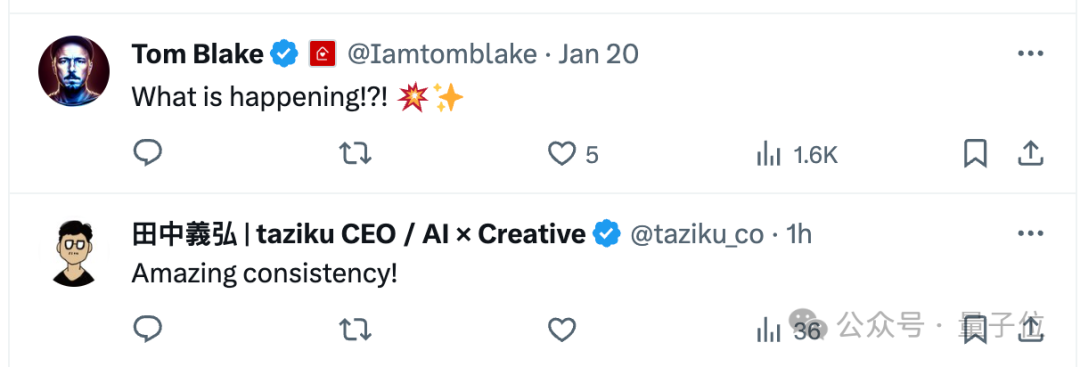The height and width of the screenshot is (367, 1080).
Task: Click the Tom Blake display name
Action: 197,54
